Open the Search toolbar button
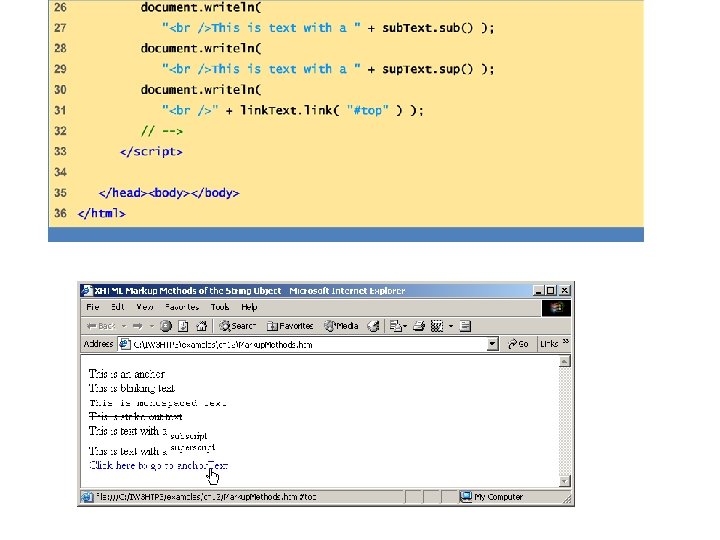 point(237,326)
